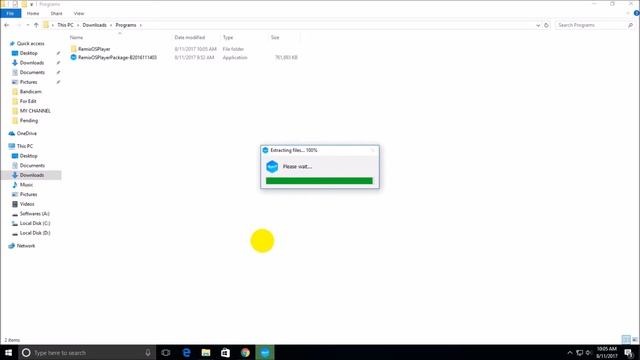Click Programs in address breadcrumb
The image size is (640, 360).
126,25
